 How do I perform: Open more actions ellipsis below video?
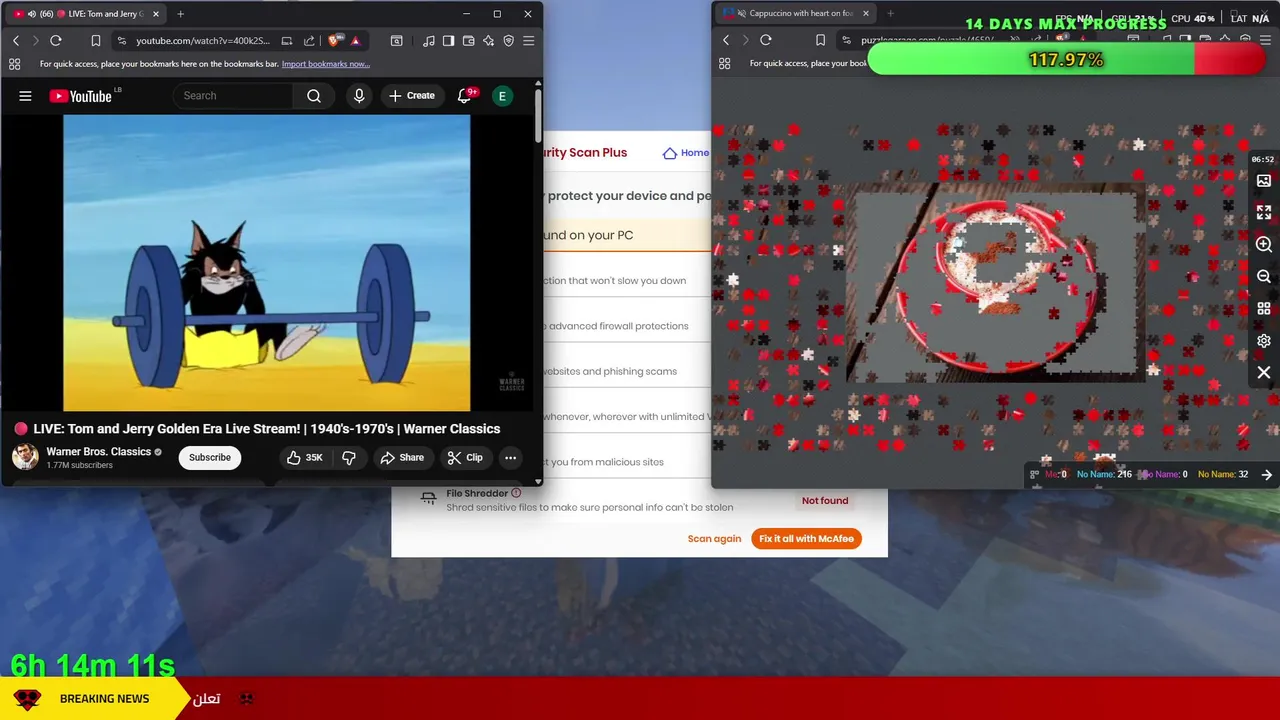tap(510, 458)
